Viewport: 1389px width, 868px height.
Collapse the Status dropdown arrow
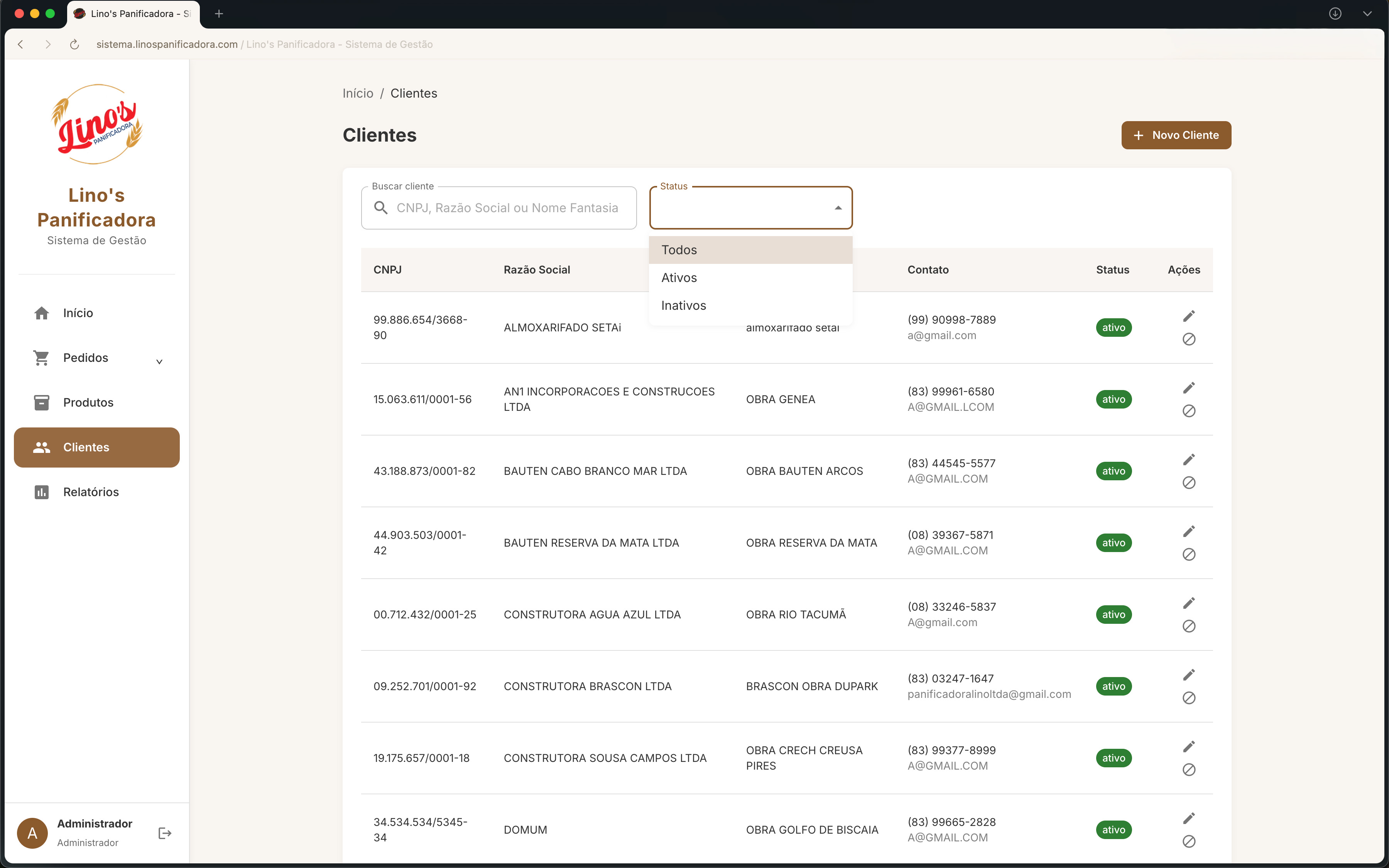click(x=838, y=208)
